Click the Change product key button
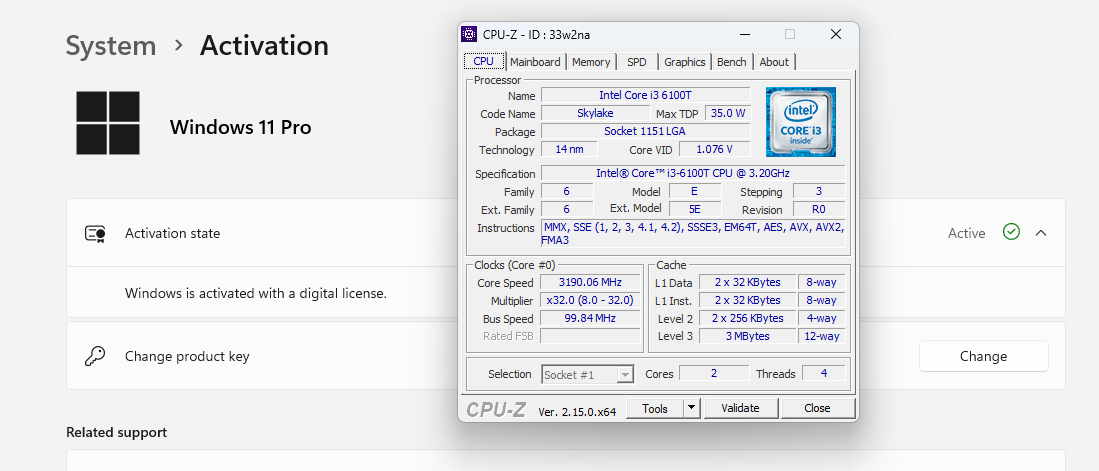Viewport: 1099px width, 471px height. [x=983, y=356]
